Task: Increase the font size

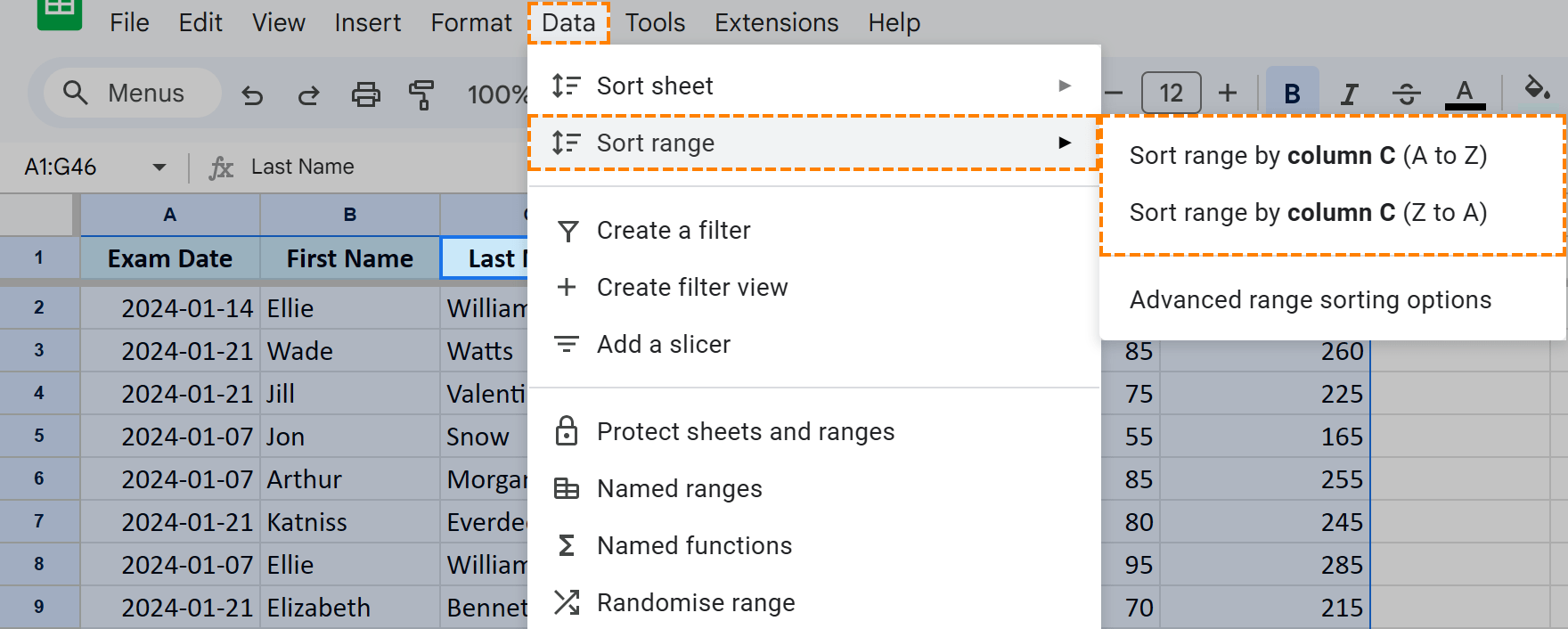Action: (1228, 93)
